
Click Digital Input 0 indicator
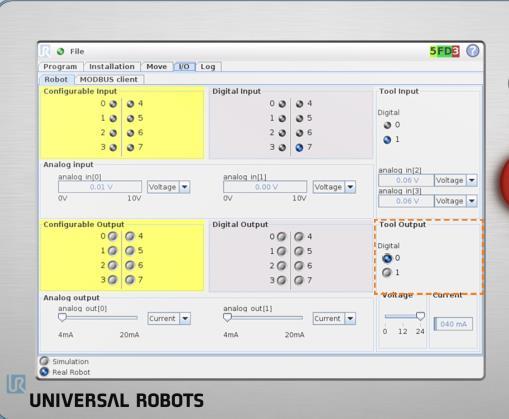click(282, 104)
